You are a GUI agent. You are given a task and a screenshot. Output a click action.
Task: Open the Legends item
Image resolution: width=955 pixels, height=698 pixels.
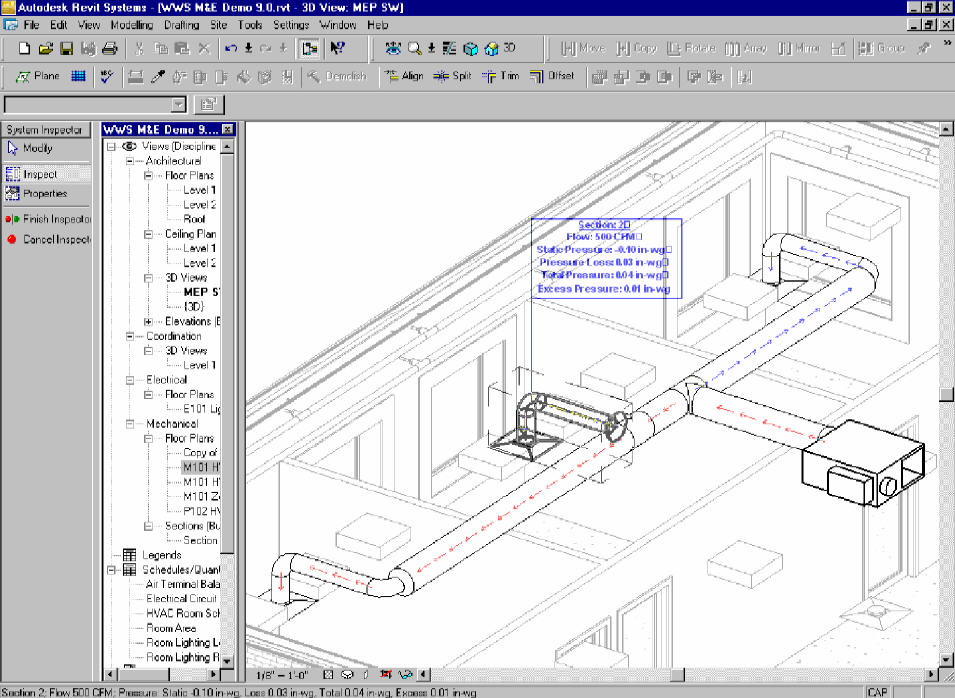coord(161,555)
